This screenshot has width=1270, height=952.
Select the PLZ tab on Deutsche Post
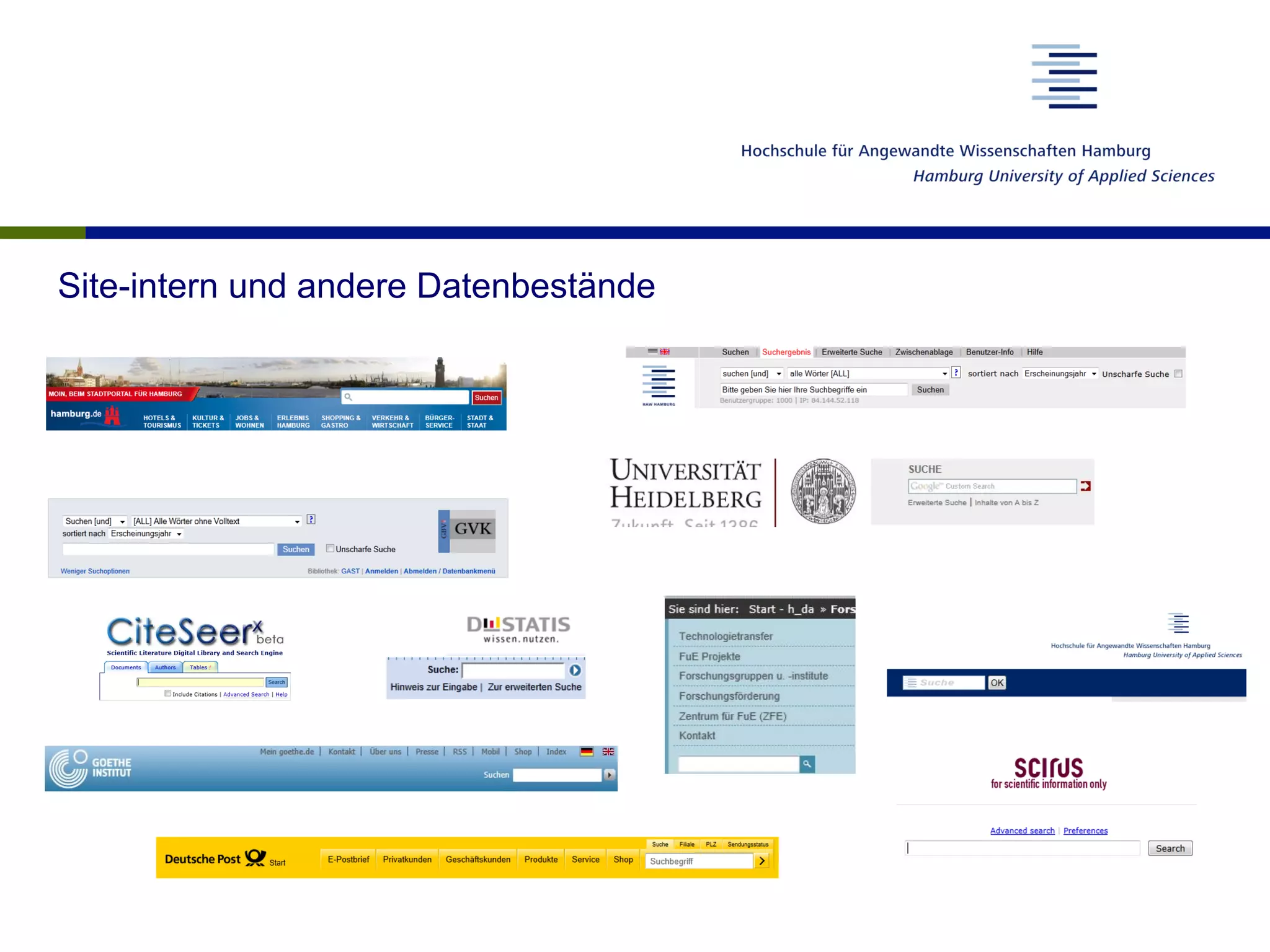711,844
